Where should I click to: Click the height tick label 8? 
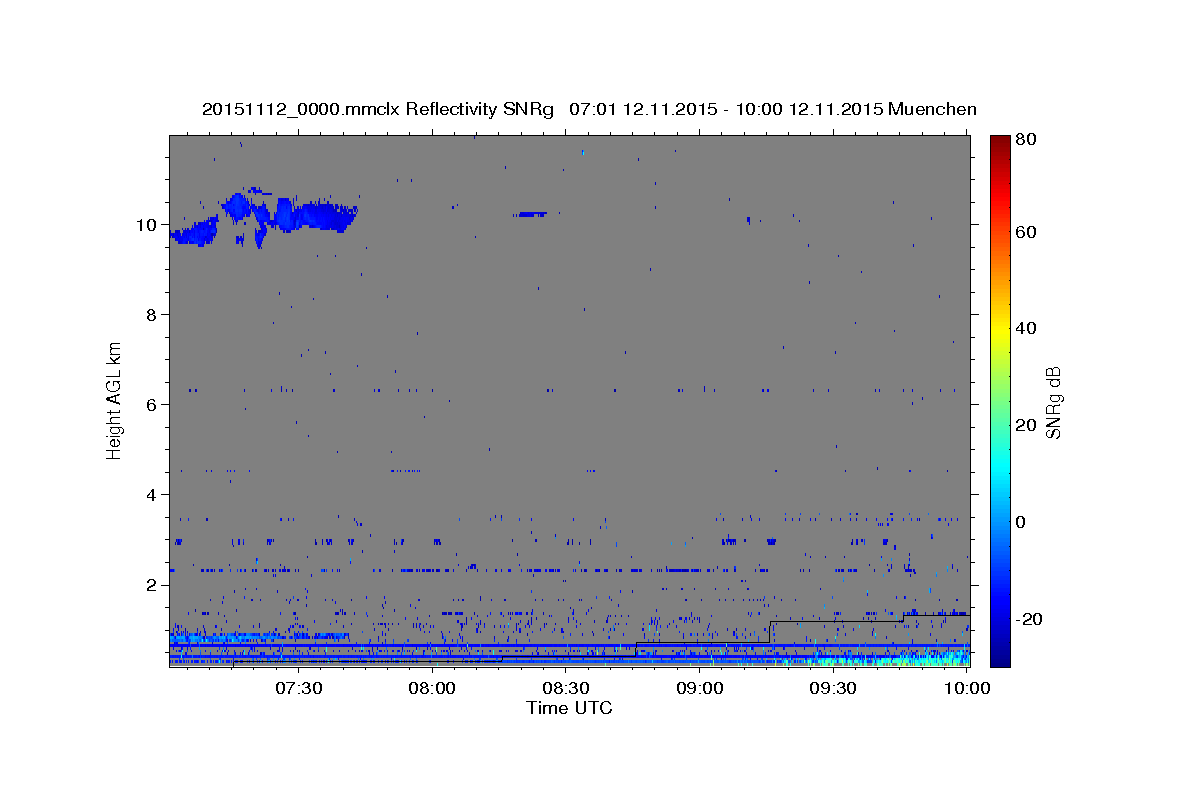[153, 315]
